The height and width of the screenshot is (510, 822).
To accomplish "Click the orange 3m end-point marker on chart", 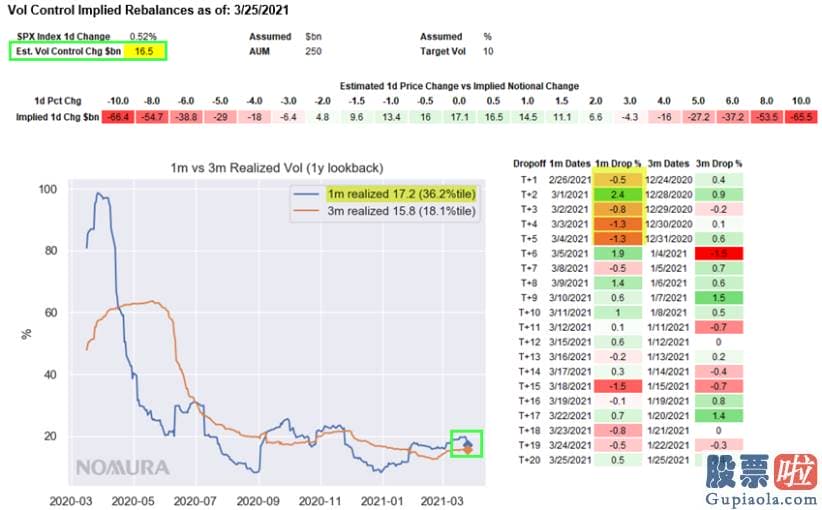I will [468, 450].
